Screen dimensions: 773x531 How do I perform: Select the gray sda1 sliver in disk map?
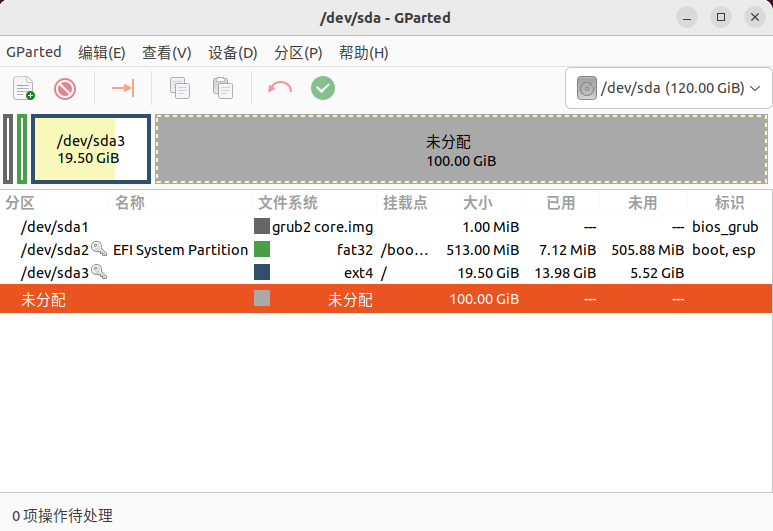pos(8,149)
